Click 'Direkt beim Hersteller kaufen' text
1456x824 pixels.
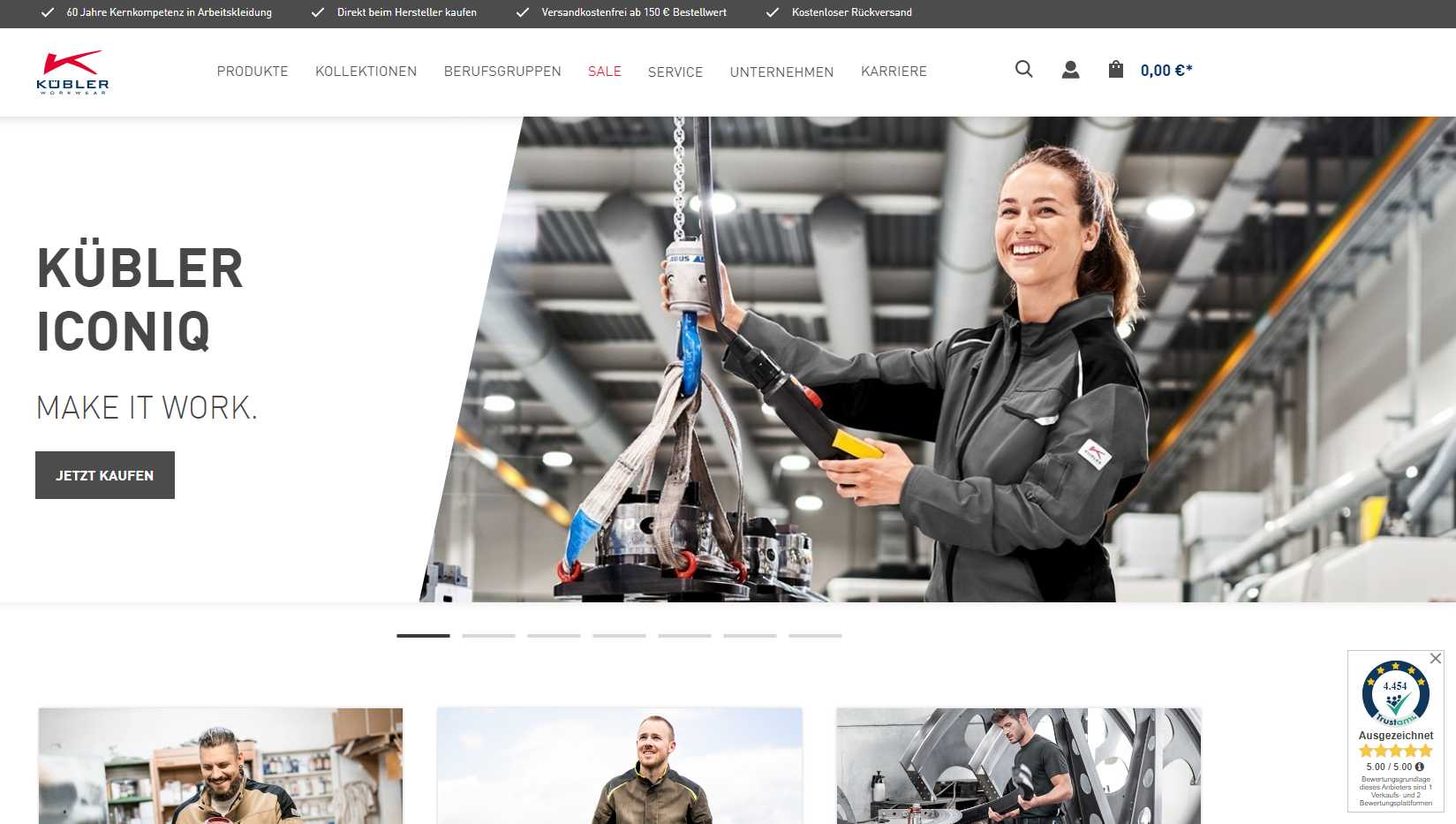407,12
